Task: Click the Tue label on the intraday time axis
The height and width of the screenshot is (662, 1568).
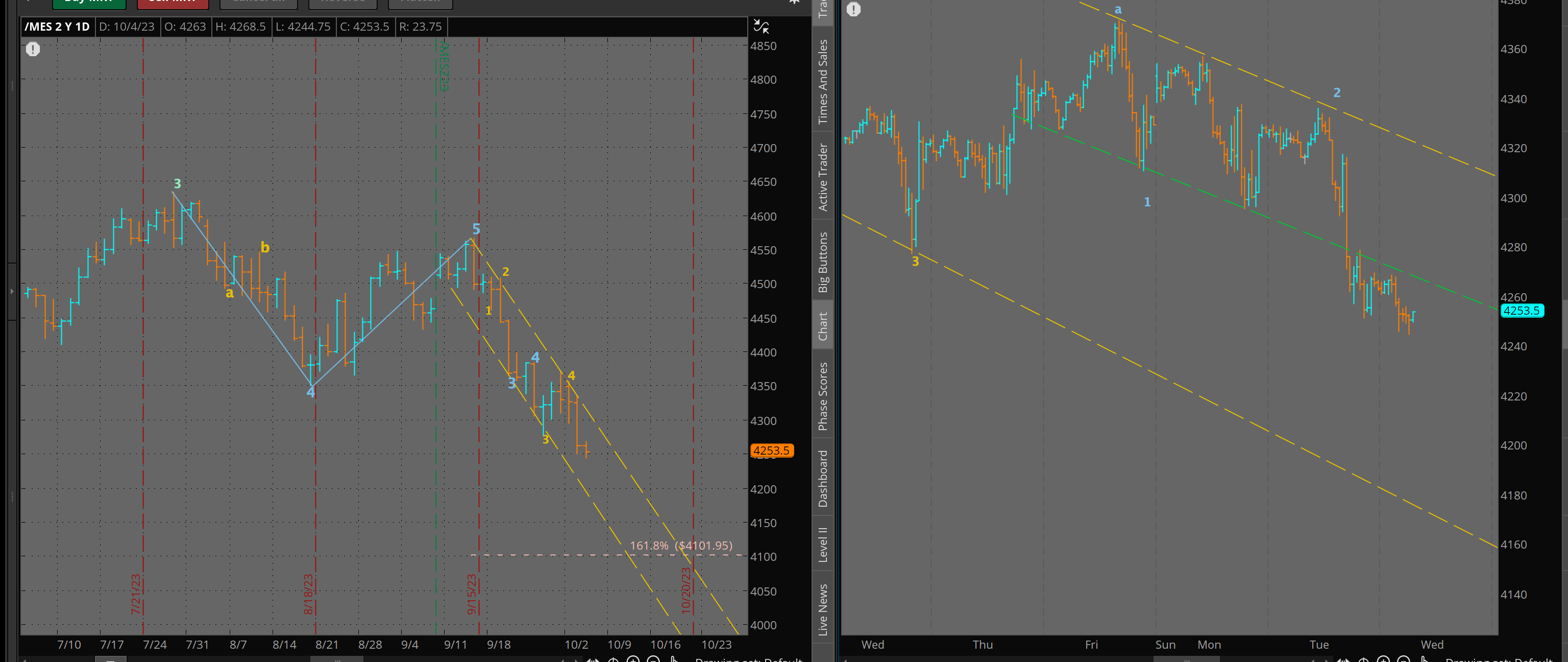Action: tap(1319, 644)
